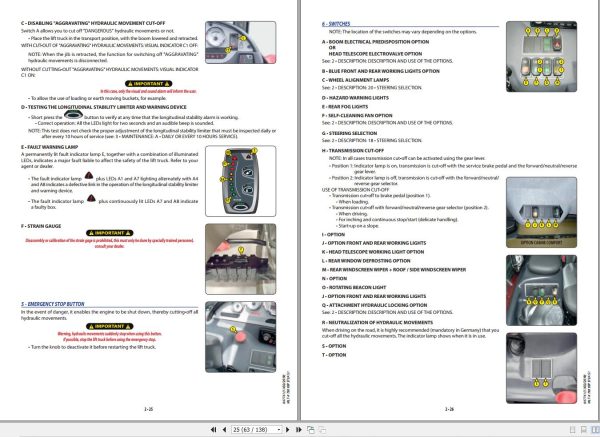
Task: Click the 'OPTION CABINE COMFORT' photo
Action: click(x=541, y=212)
